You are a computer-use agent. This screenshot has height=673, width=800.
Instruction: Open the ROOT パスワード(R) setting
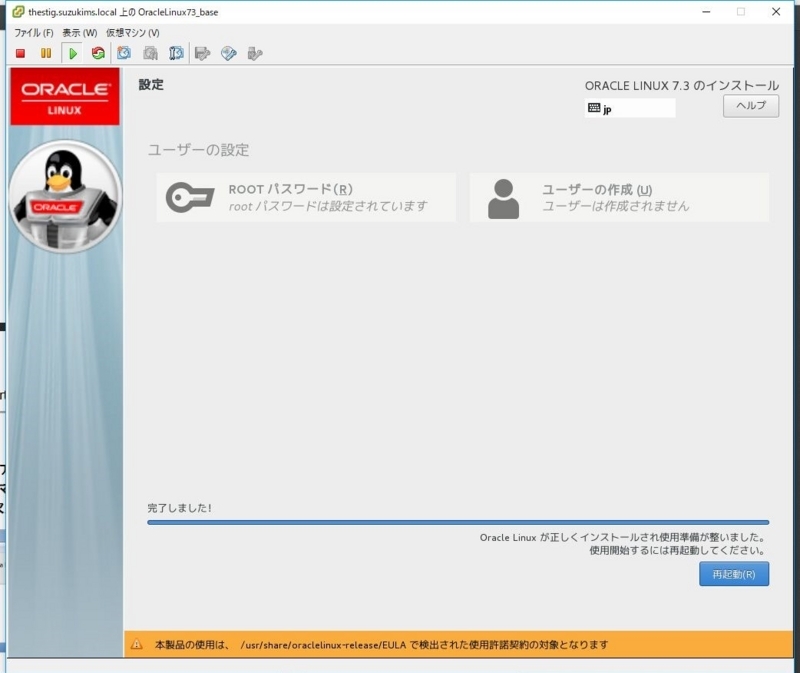306,197
